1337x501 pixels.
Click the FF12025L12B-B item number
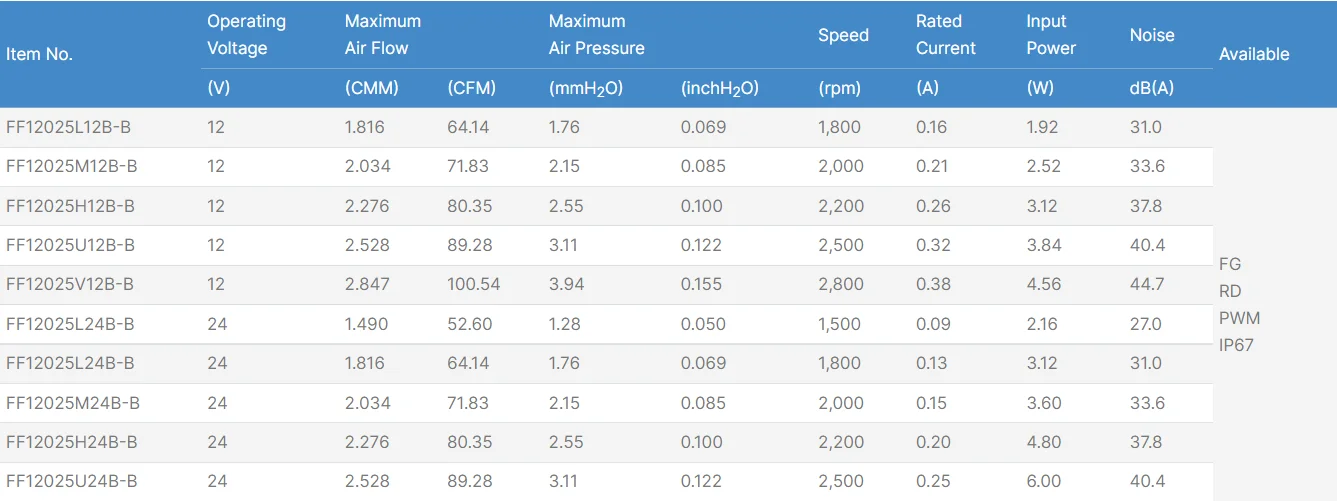pos(70,127)
